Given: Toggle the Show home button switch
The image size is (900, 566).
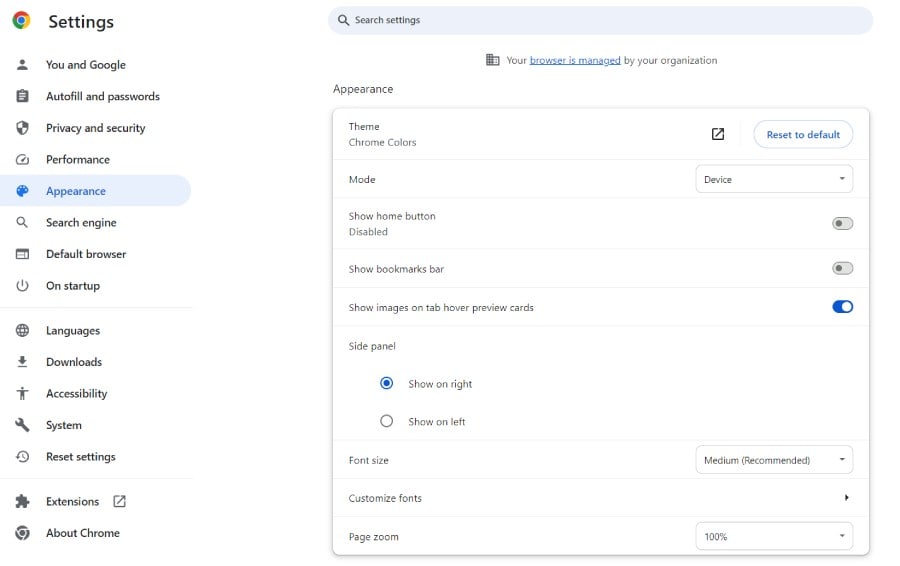Looking at the screenshot, I should coord(842,223).
